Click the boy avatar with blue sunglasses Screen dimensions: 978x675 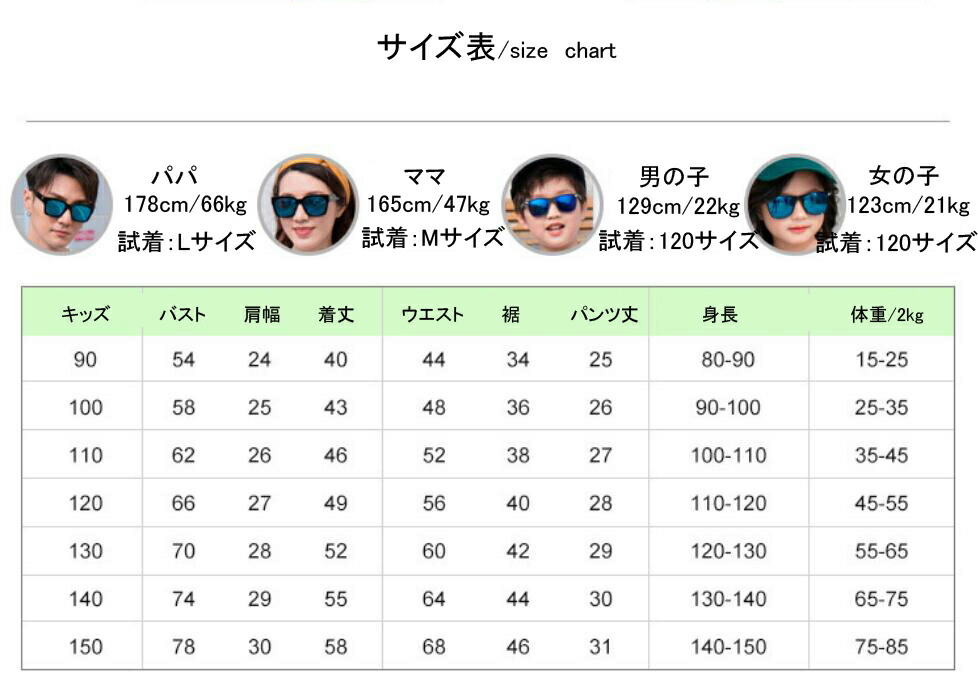point(552,204)
